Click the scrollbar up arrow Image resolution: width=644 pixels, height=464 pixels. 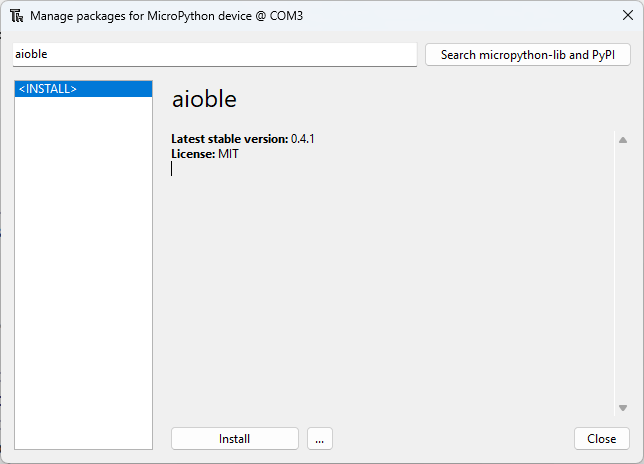(623, 140)
